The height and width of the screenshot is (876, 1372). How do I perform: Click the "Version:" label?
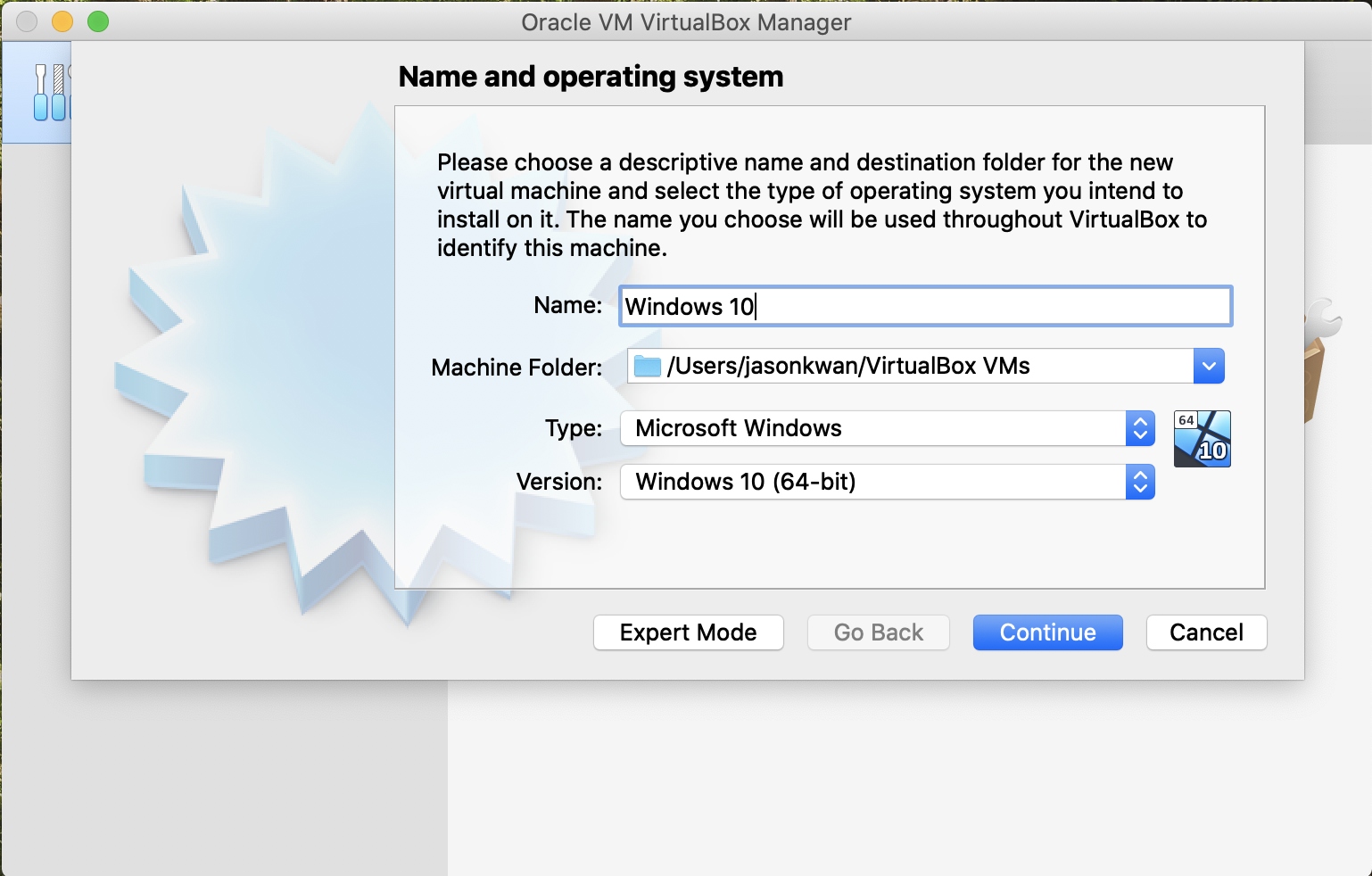(x=559, y=482)
